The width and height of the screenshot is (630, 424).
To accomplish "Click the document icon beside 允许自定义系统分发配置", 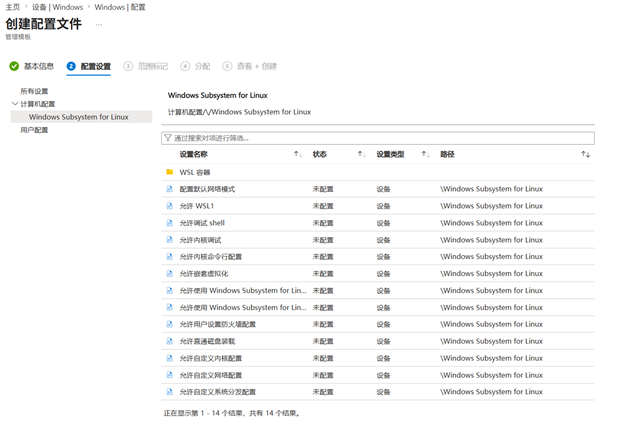I will (170, 391).
